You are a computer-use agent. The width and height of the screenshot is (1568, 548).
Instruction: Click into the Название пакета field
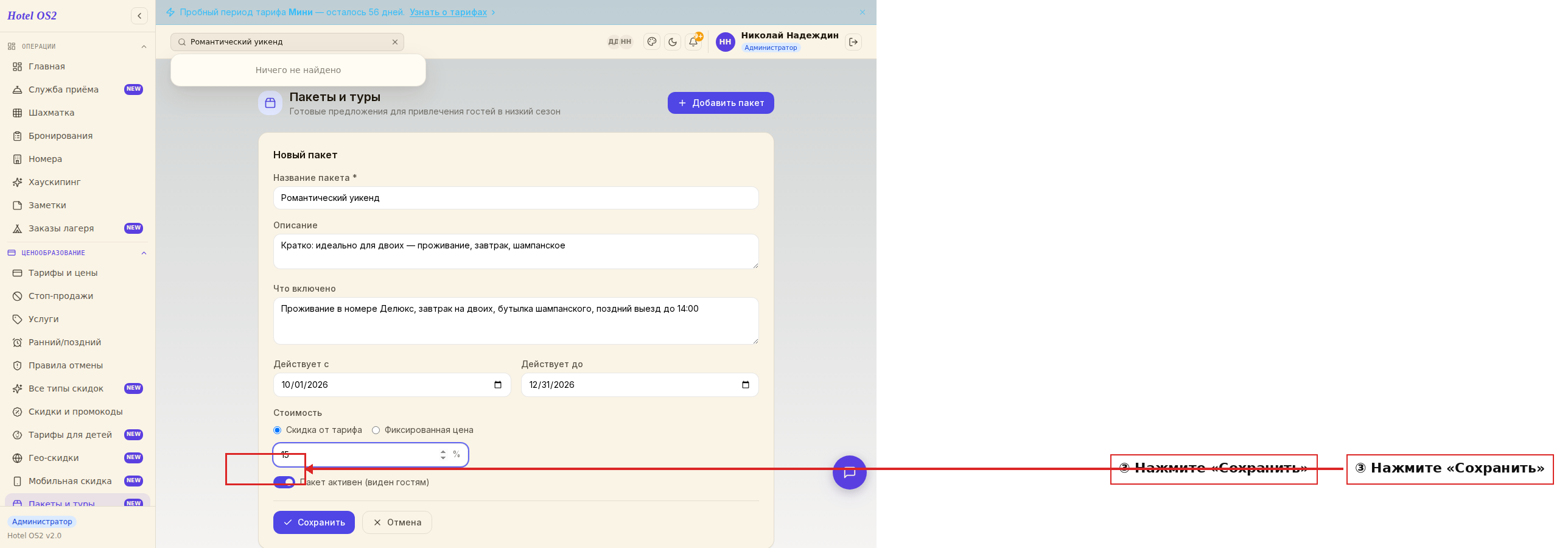516,198
